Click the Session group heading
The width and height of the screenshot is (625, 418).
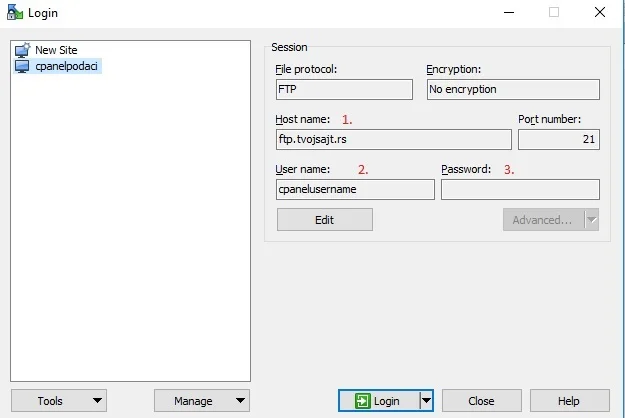(x=289, y=47)
